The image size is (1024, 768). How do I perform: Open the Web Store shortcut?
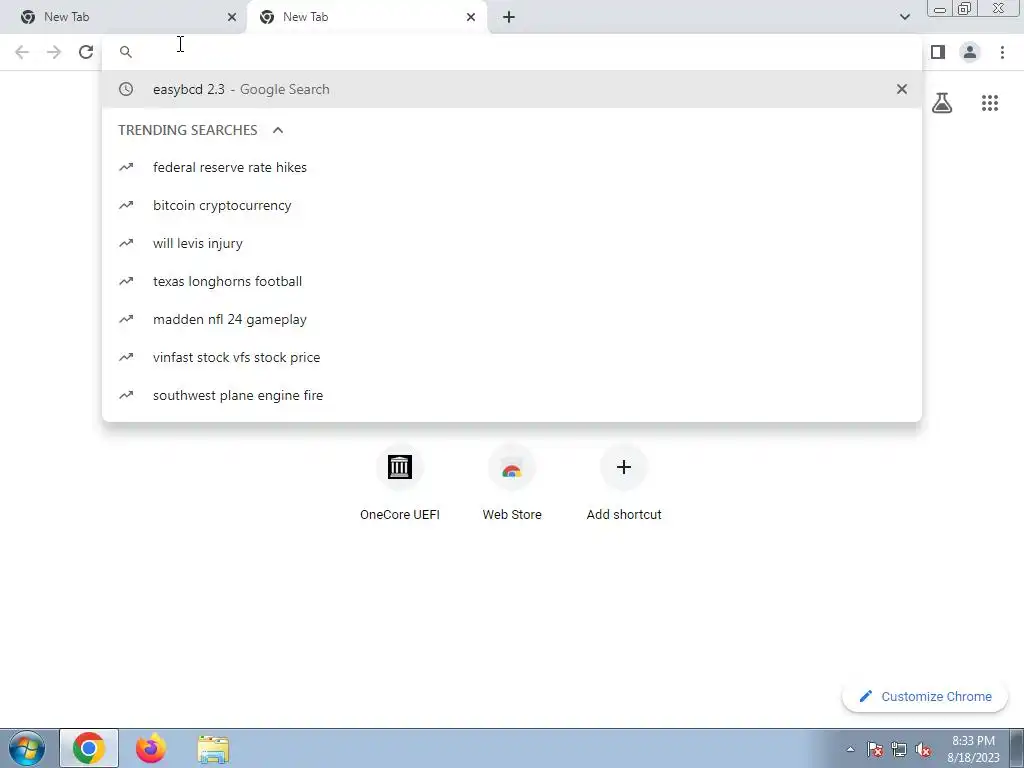512,483
